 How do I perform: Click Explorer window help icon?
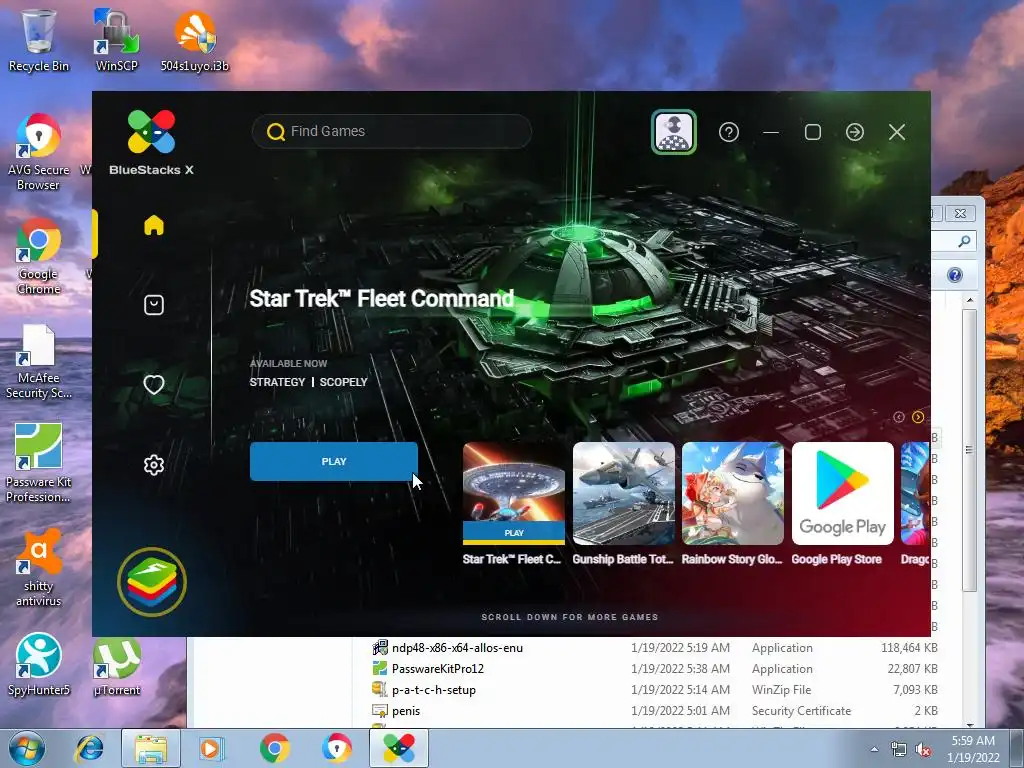click(x=955, y=275)
